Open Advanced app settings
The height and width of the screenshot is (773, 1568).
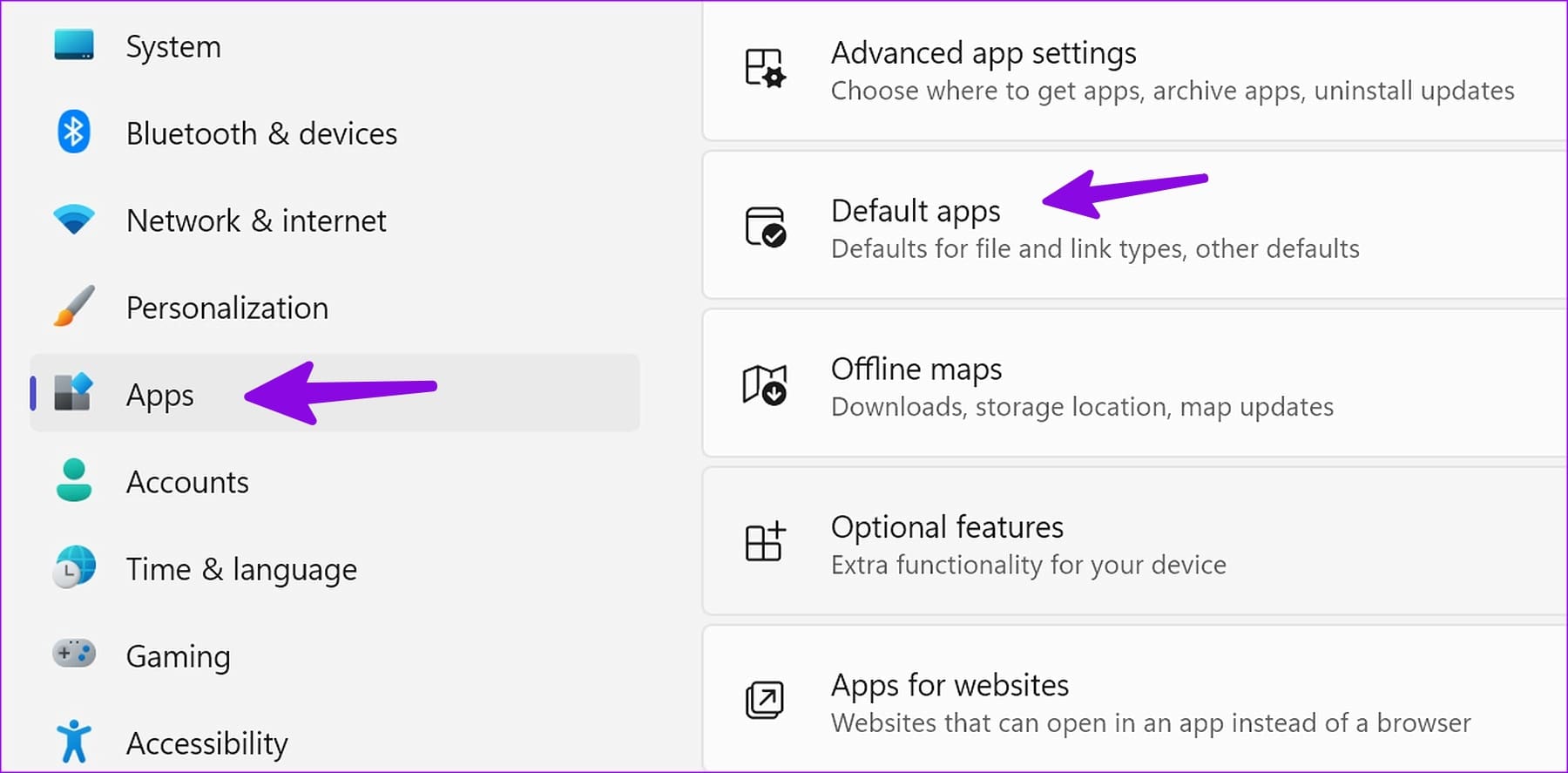(983, 54)
